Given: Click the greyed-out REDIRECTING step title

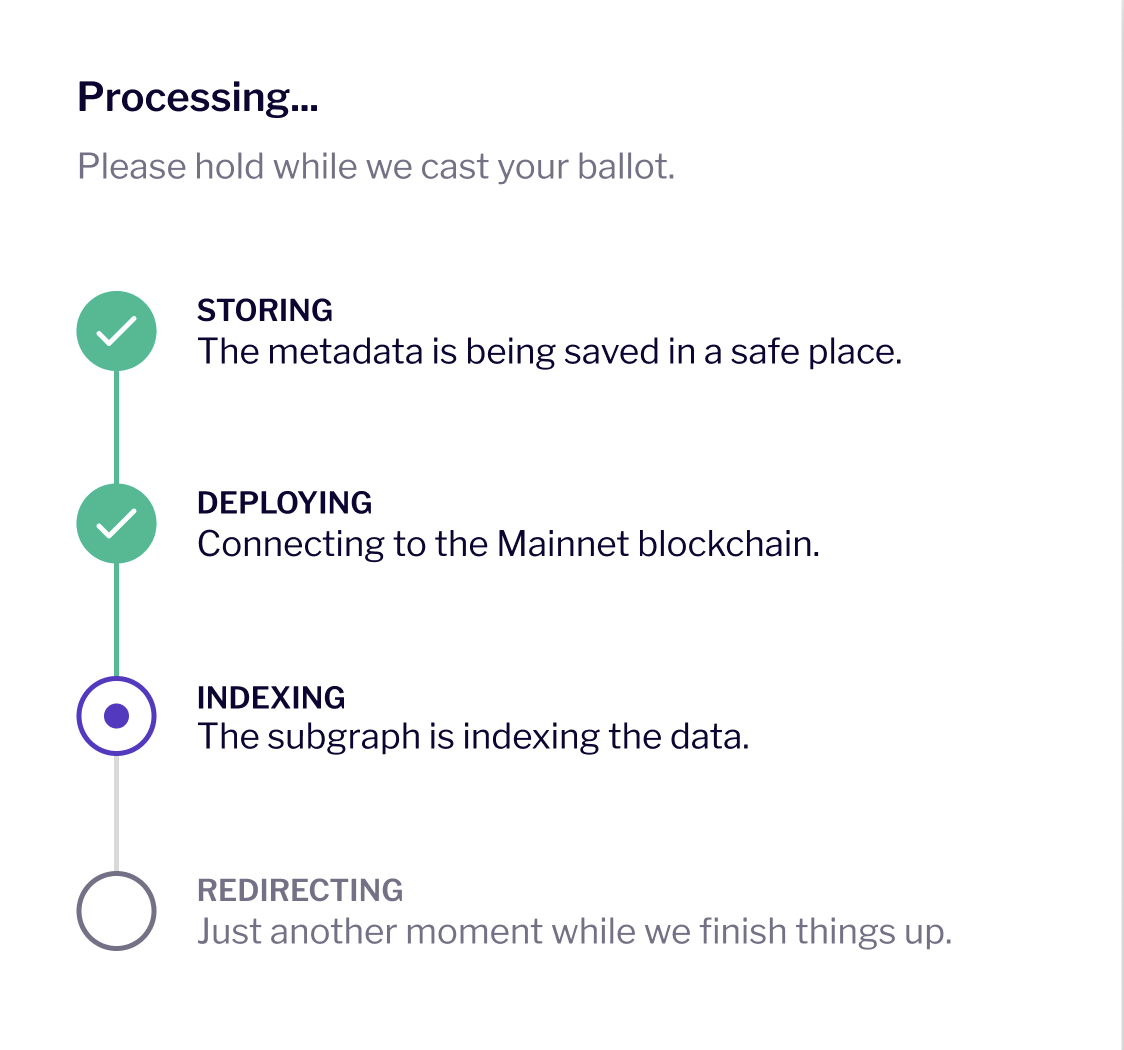Looking at the screenshot, I should click(x=300, y=890).
